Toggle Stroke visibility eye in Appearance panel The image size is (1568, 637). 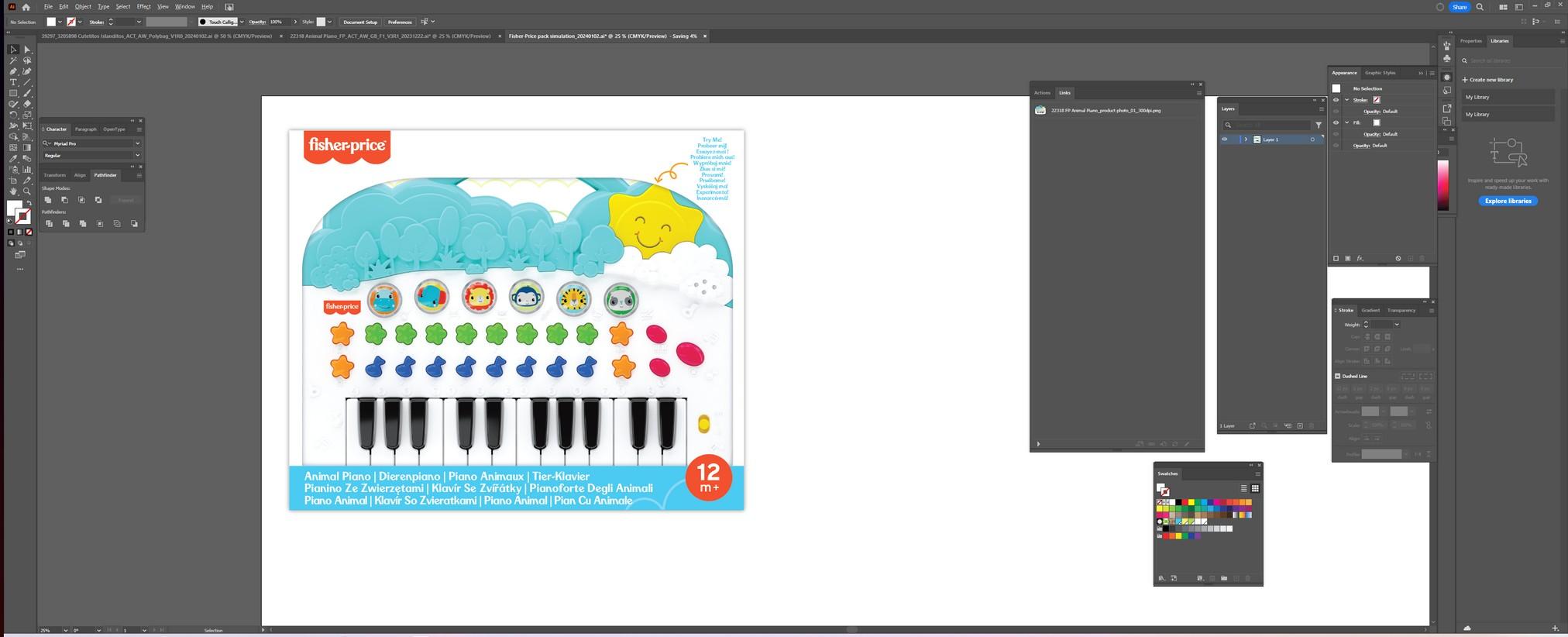[x=1336, y=100]
